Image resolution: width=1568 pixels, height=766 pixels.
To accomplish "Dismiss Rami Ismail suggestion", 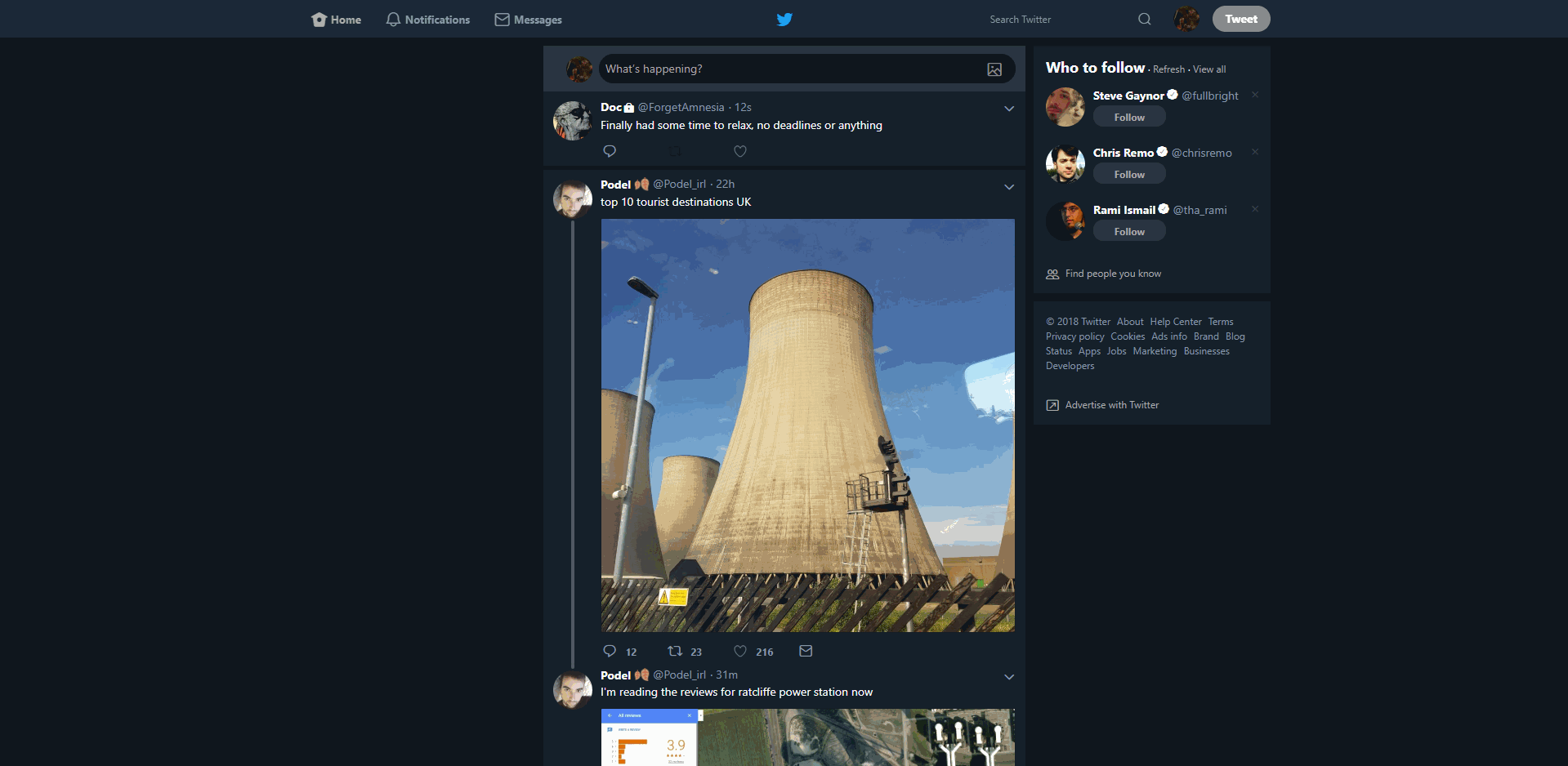I will click(x=1255, y=209).
